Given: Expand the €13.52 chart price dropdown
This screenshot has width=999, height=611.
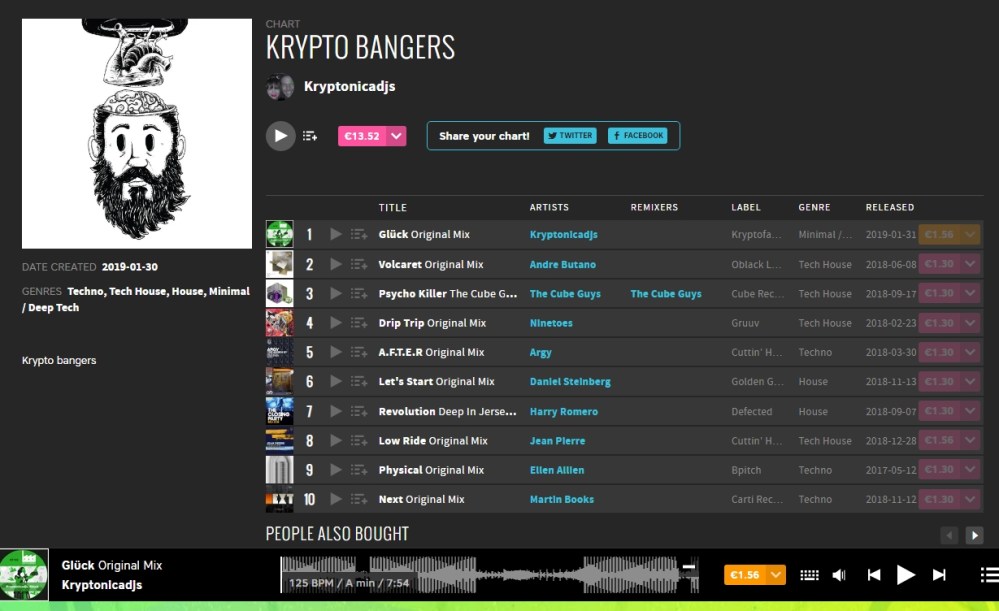Looking at the screenshot, I should tap(397, 136).
